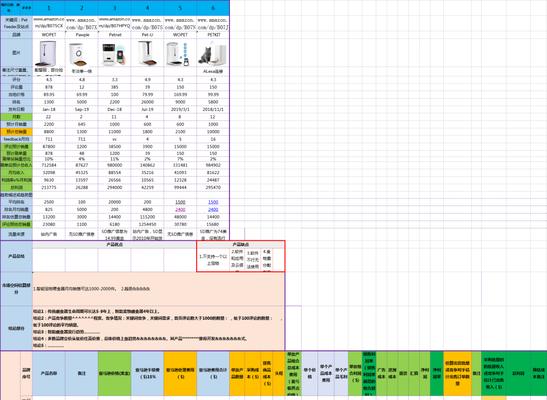Image resolution: width=547 pixels, height=400 pixels.
Task: Select the cell with value 23080
Action: (48, 224)
